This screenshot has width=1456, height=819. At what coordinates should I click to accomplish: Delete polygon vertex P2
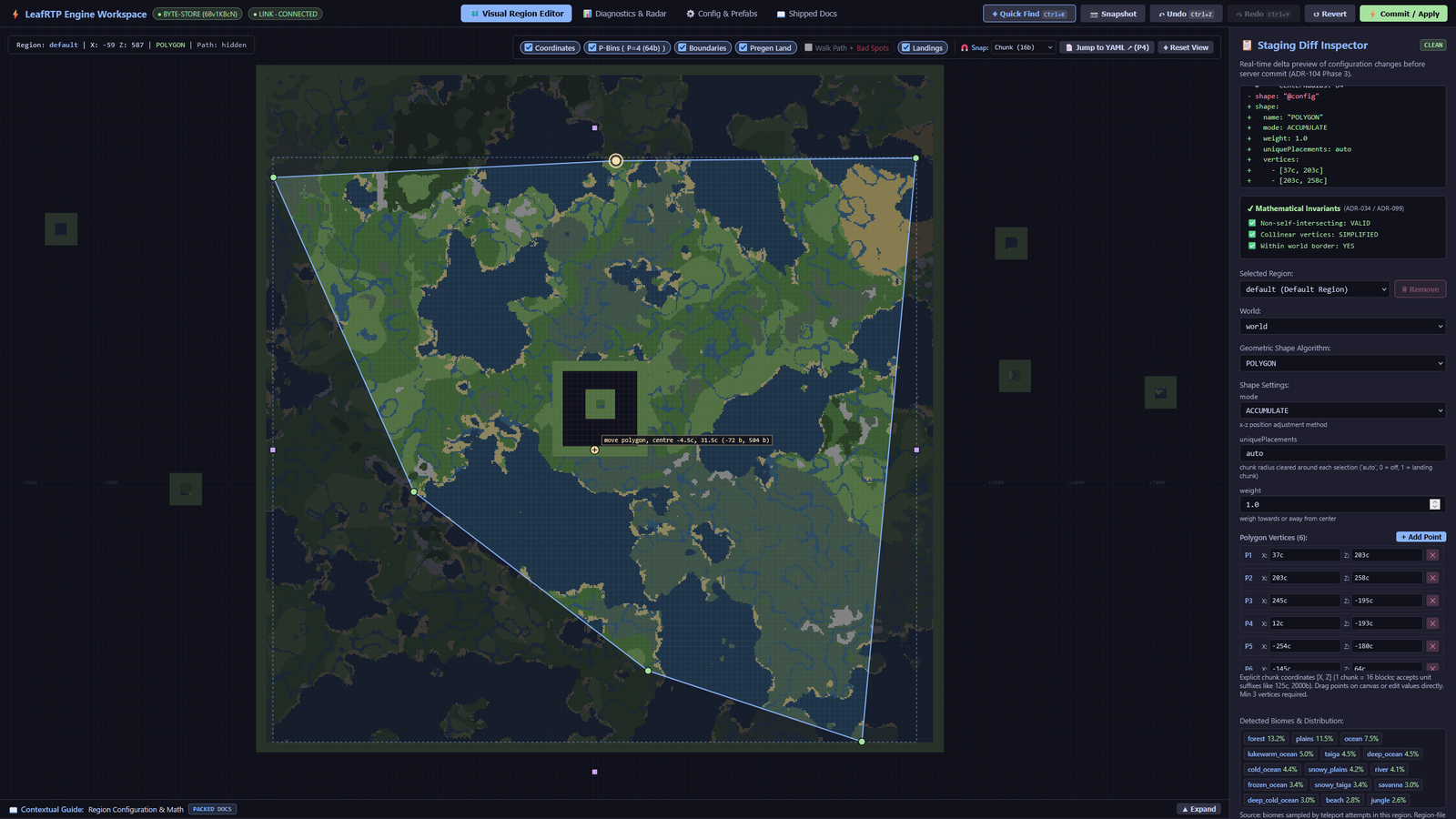(1432, 578)
